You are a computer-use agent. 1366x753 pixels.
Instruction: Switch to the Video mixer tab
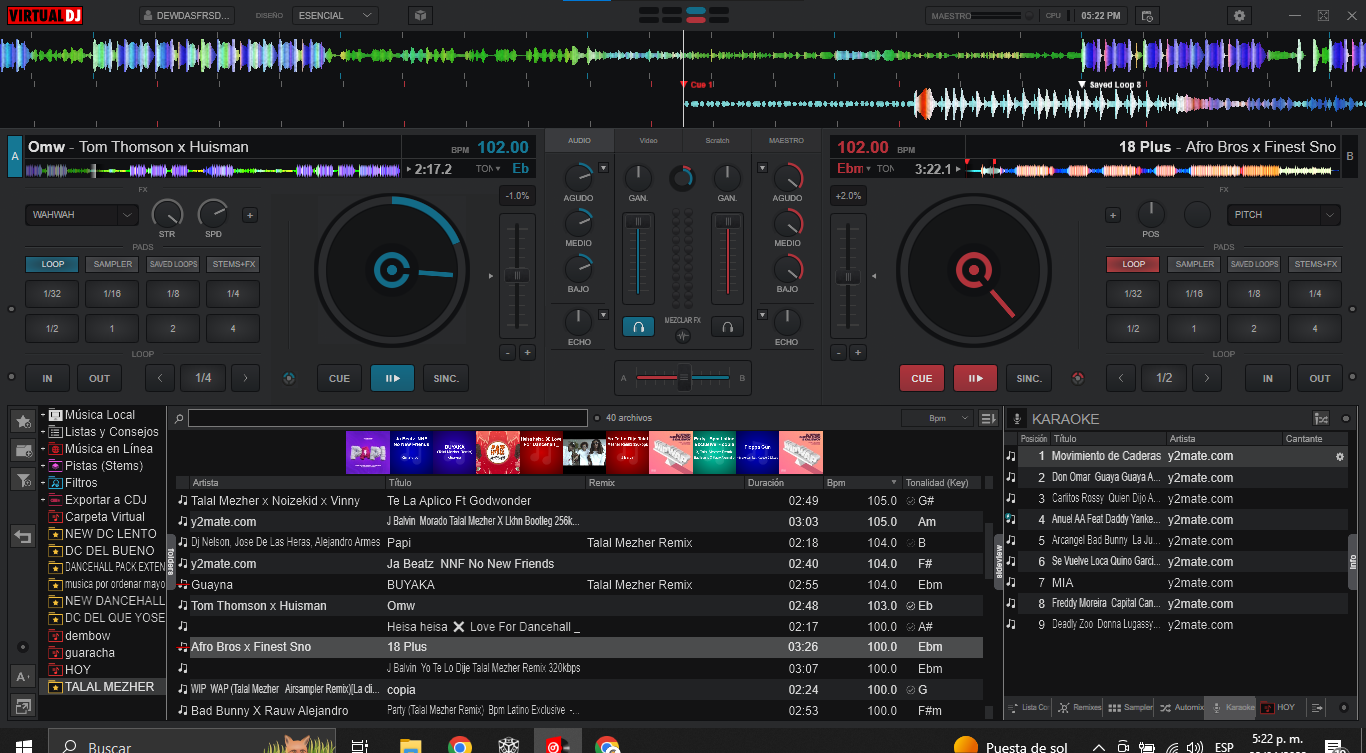[648, 141]
